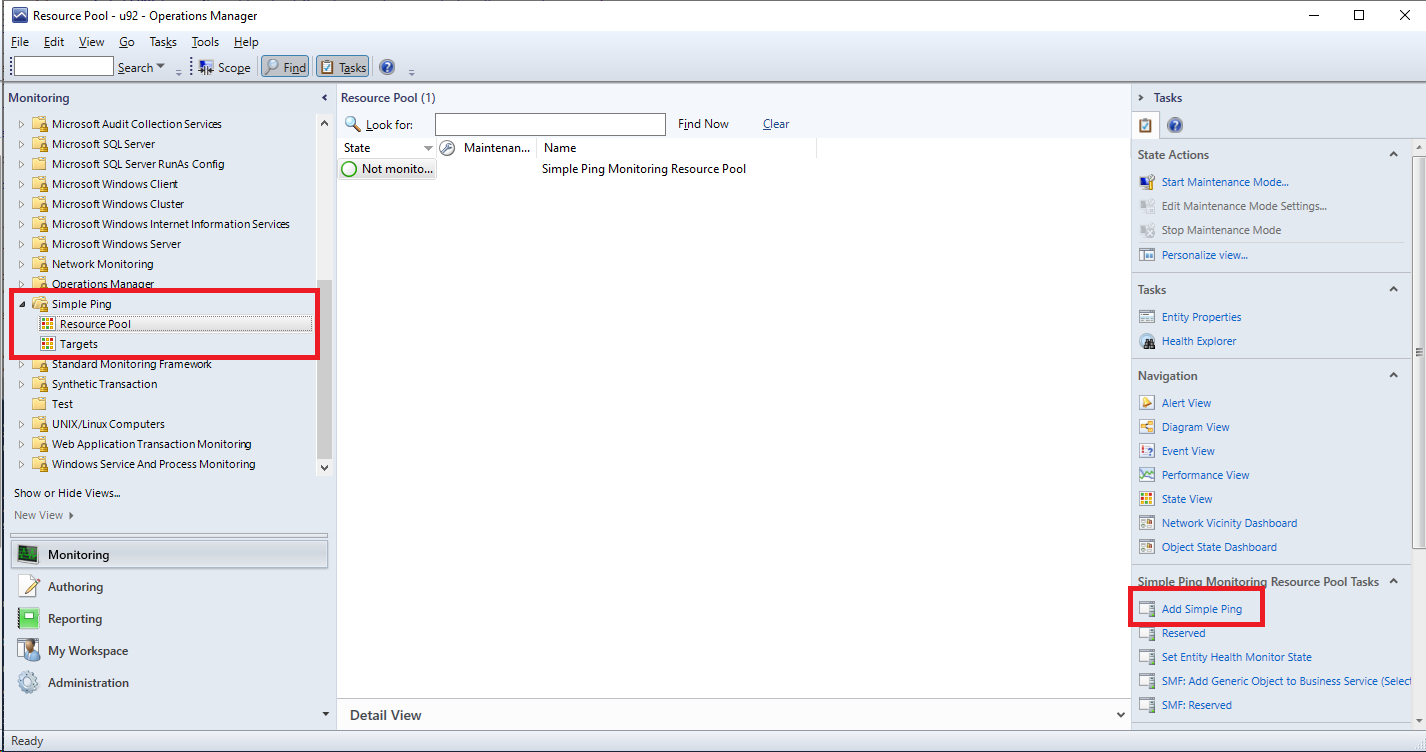1426x752 pixels.
Task: Click the Administration gear icon
Action: click(x=29, y=683)
